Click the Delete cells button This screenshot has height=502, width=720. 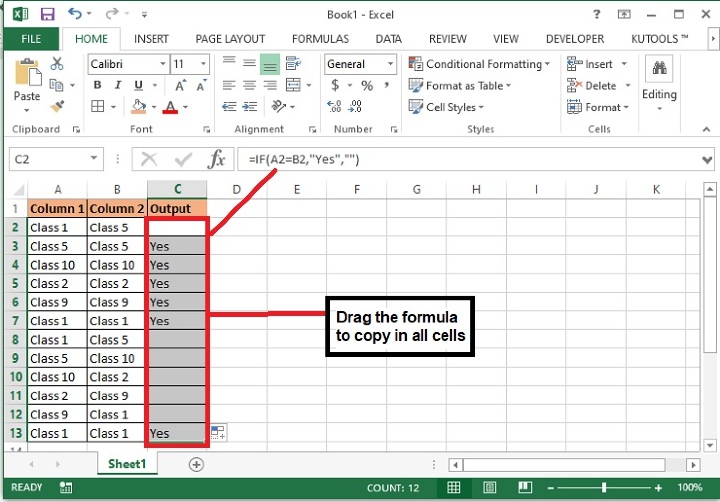pyautogui.click(x=591, y=85)
